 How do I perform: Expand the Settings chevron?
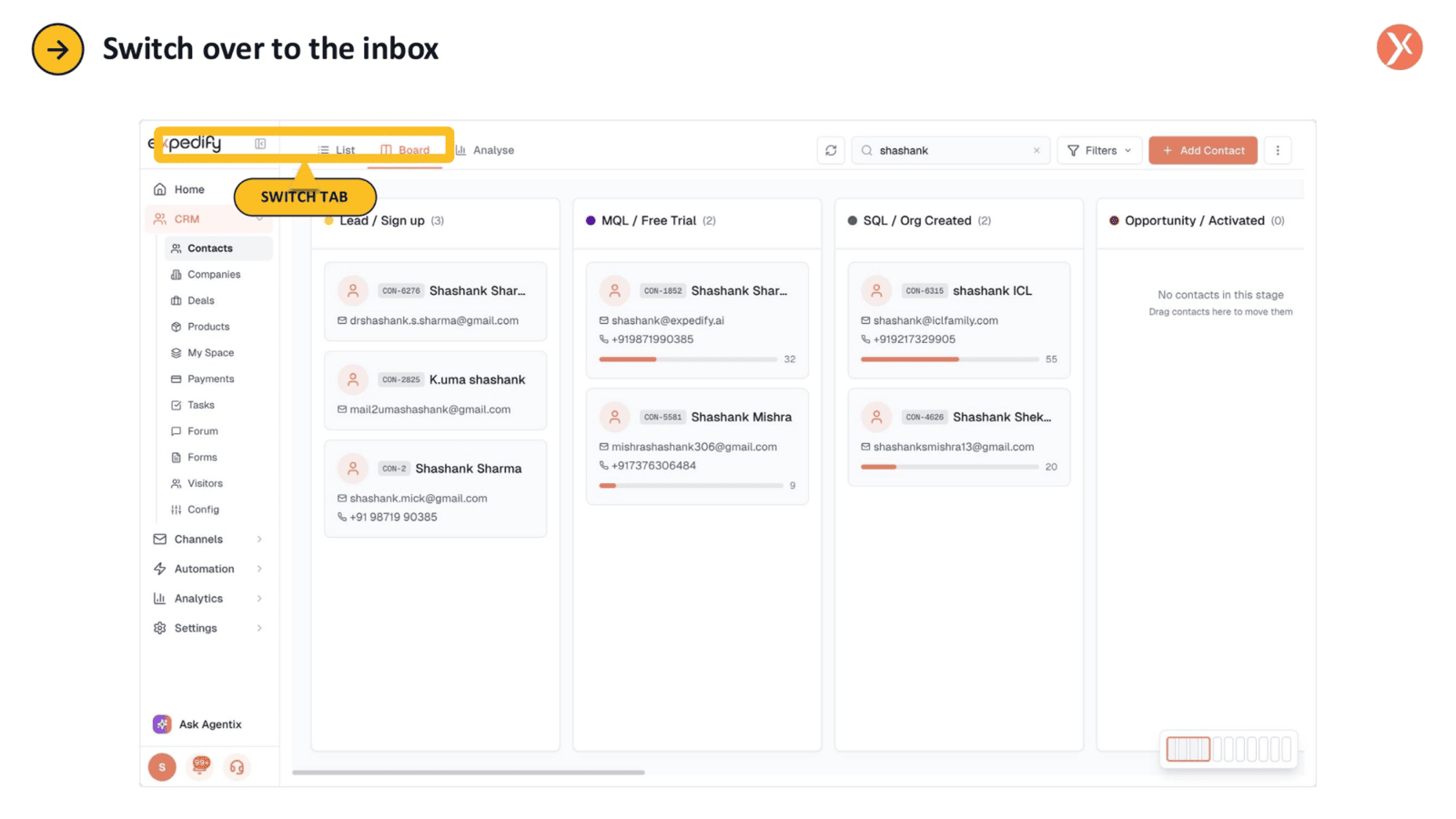(259, 629)
